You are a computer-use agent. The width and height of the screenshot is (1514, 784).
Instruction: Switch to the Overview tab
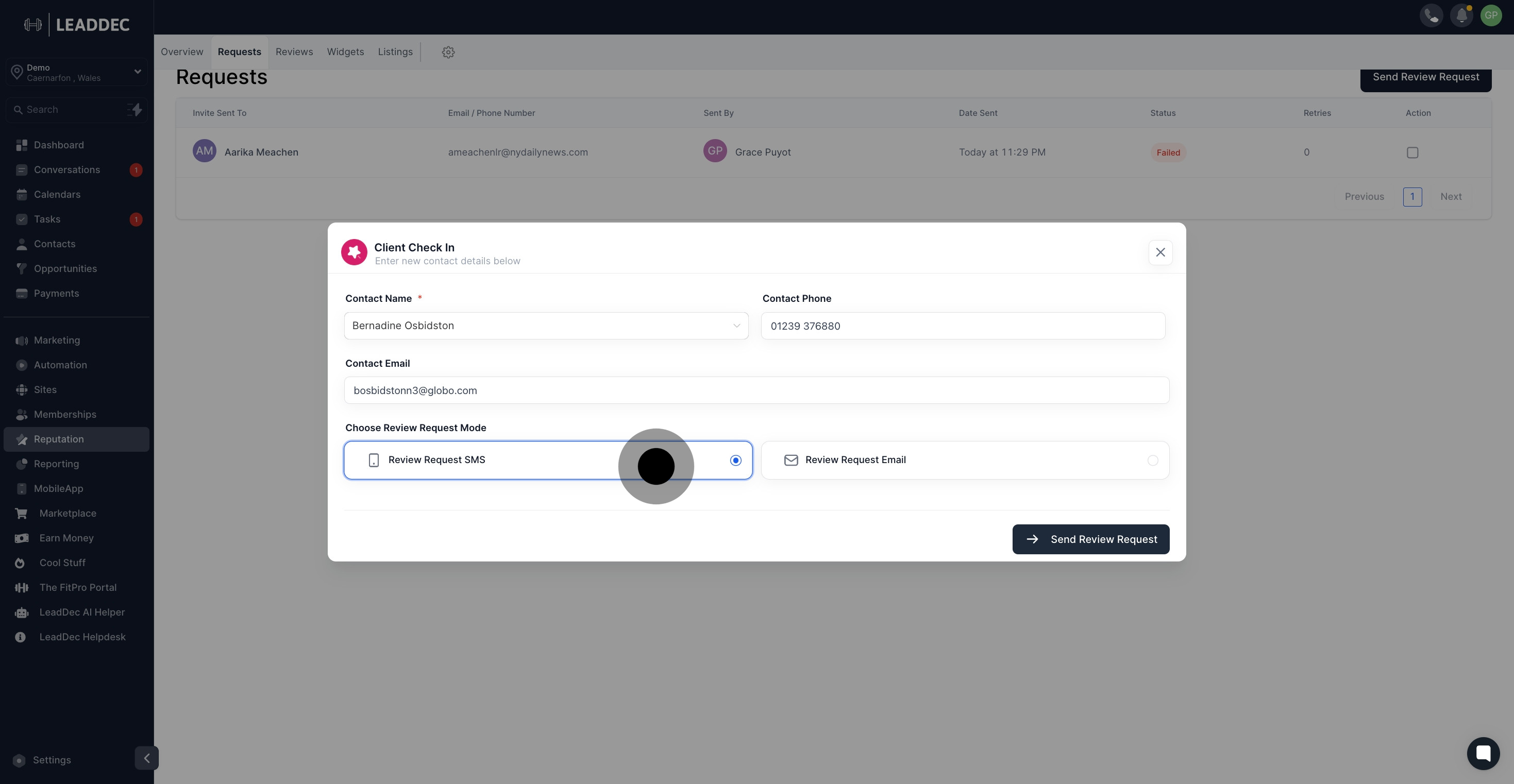[x=181, y=52]
